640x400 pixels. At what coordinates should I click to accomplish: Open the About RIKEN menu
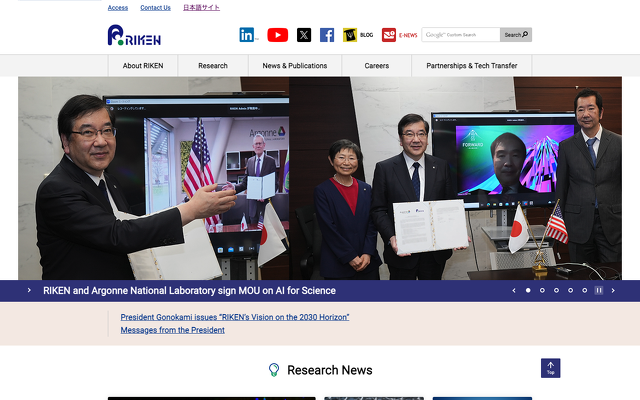143,66
